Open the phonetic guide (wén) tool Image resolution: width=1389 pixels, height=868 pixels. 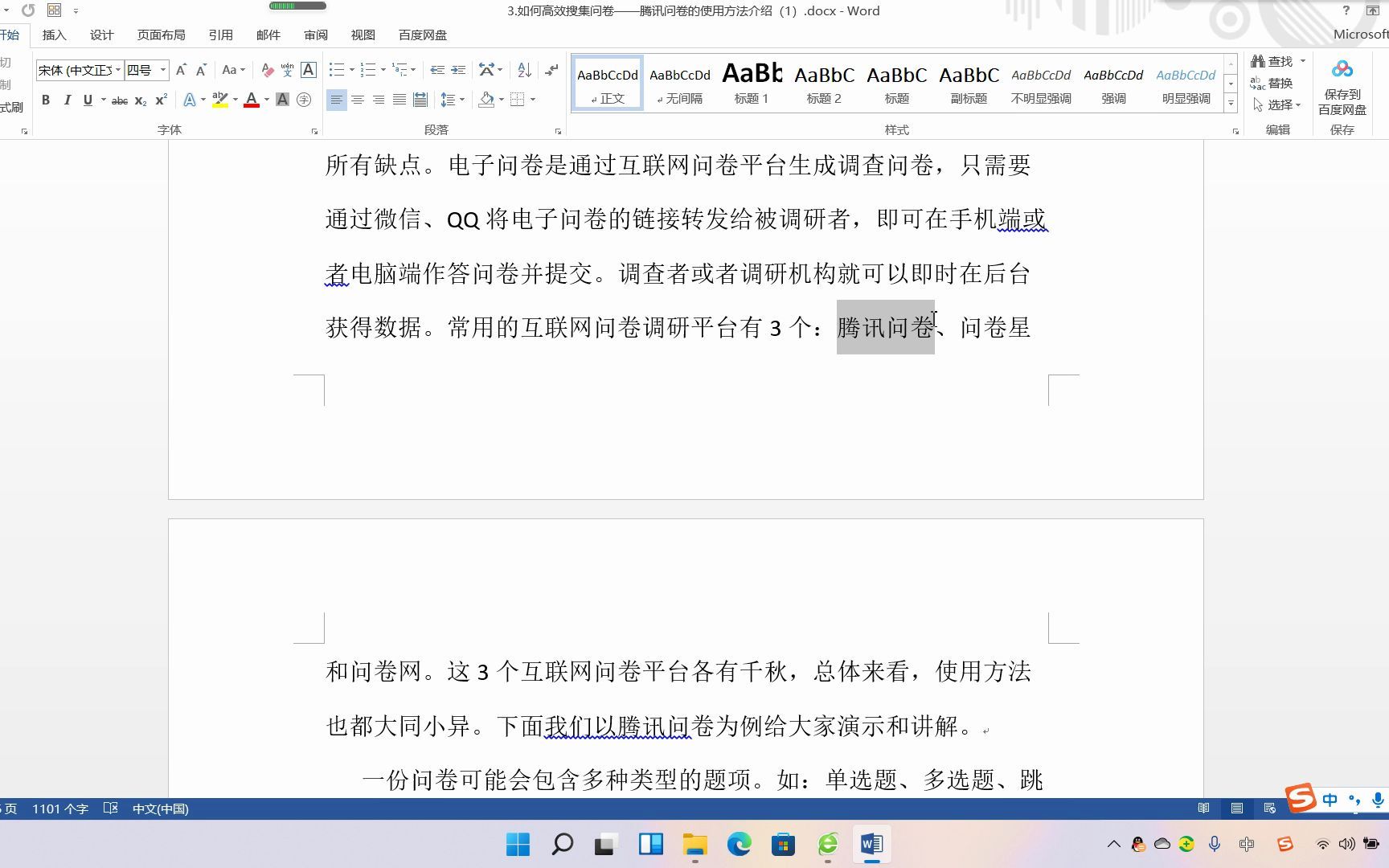(287, 71)
